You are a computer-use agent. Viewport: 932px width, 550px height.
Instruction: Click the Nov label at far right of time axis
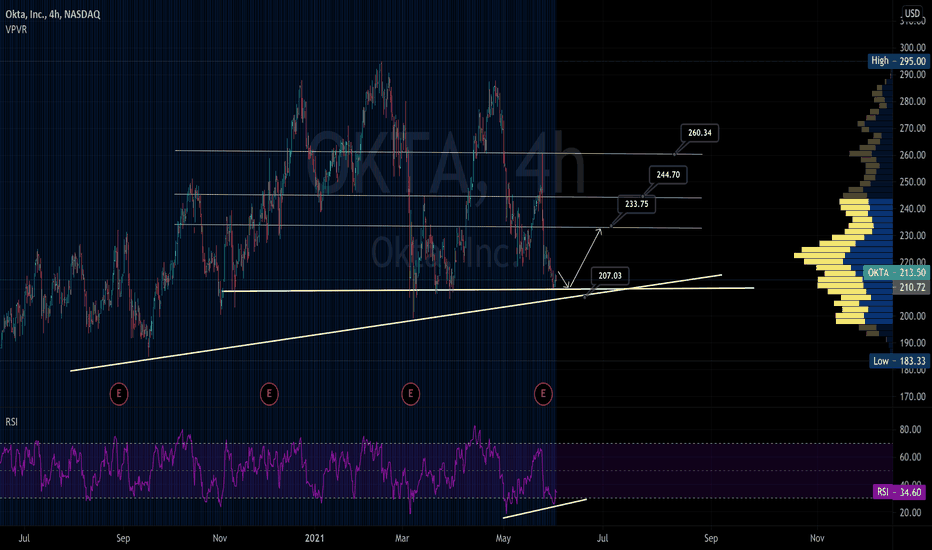[817, 538]
